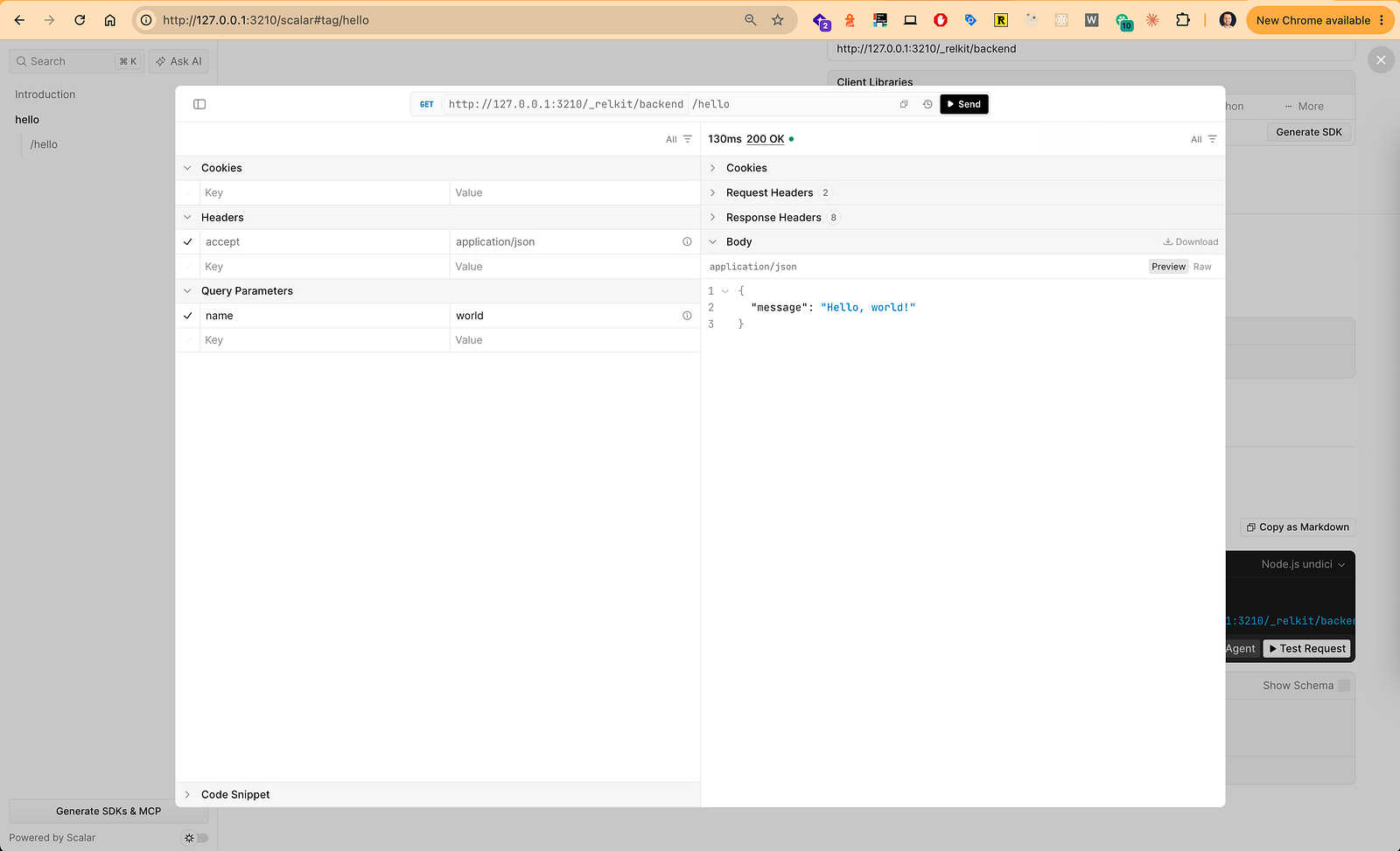Open the More client libraries option

[x=1304, y=107]
